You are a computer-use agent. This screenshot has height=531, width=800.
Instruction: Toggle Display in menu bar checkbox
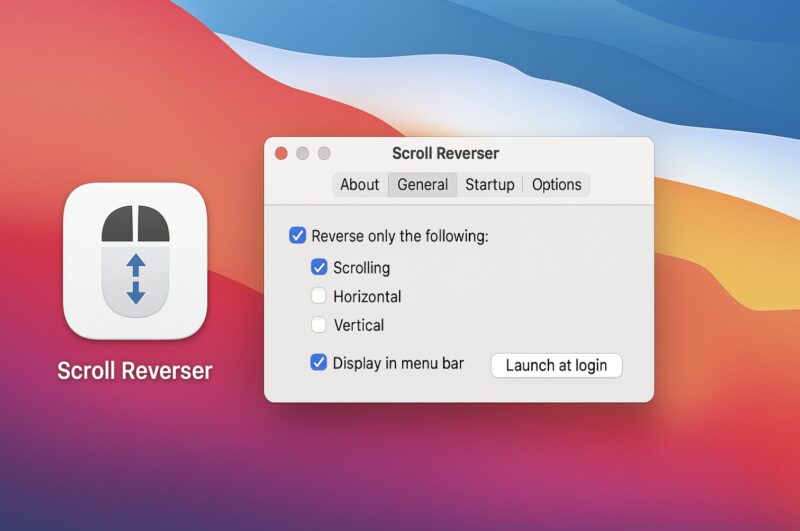click(x=319, y=363)
